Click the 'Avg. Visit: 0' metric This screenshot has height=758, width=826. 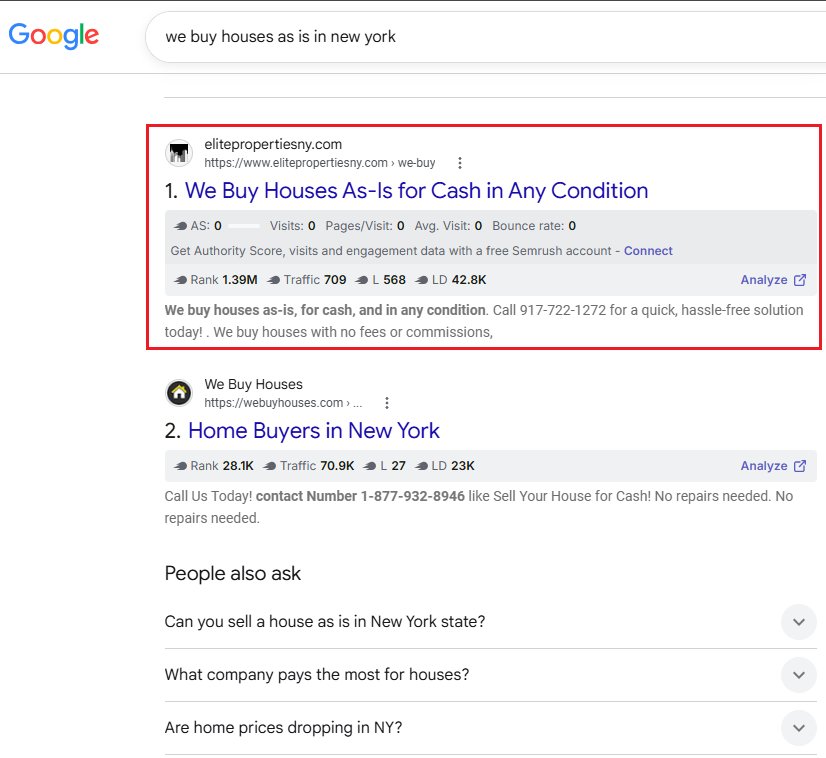coord(448,226)
